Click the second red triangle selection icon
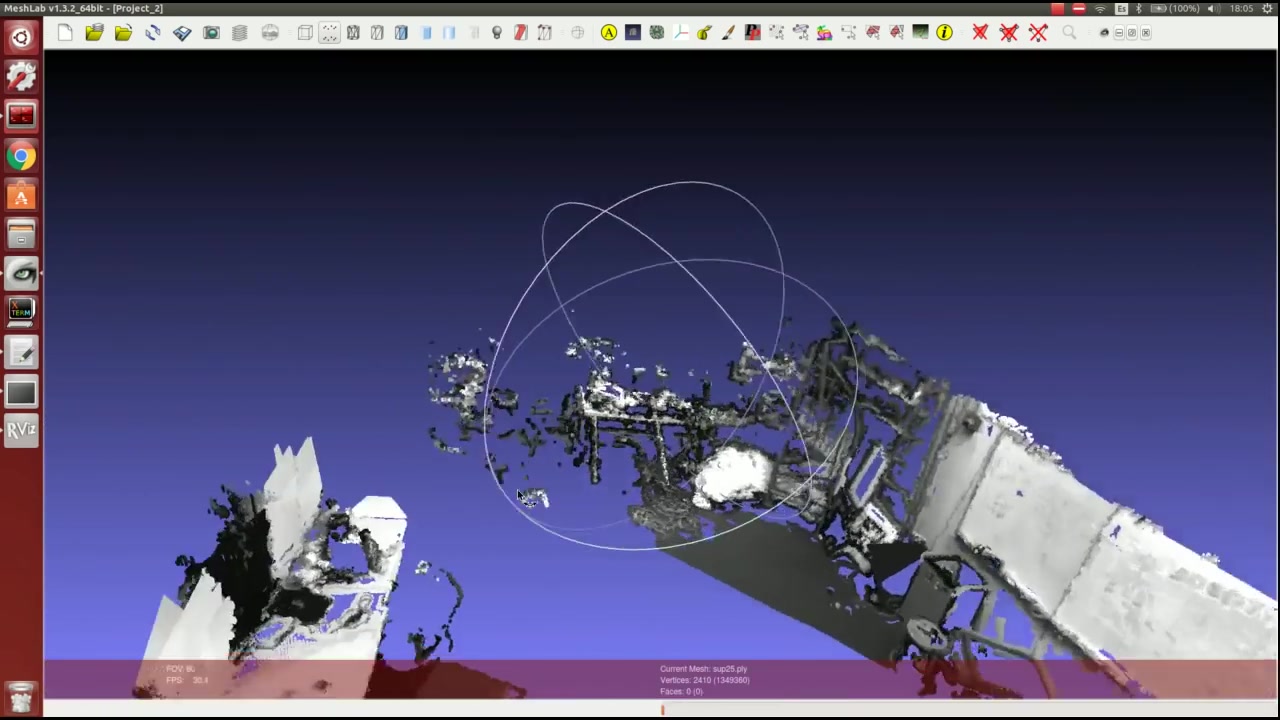1280x720 pixels. point(896,33)
